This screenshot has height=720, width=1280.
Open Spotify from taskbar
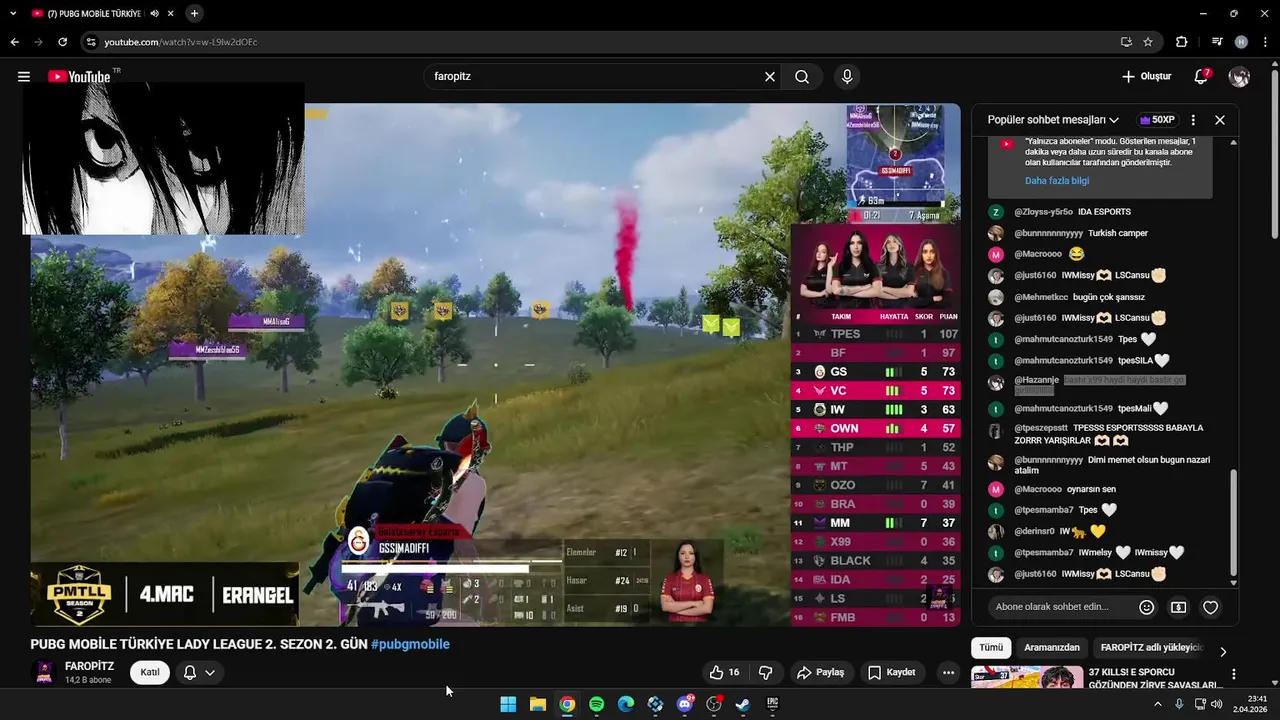click(596, 704)
